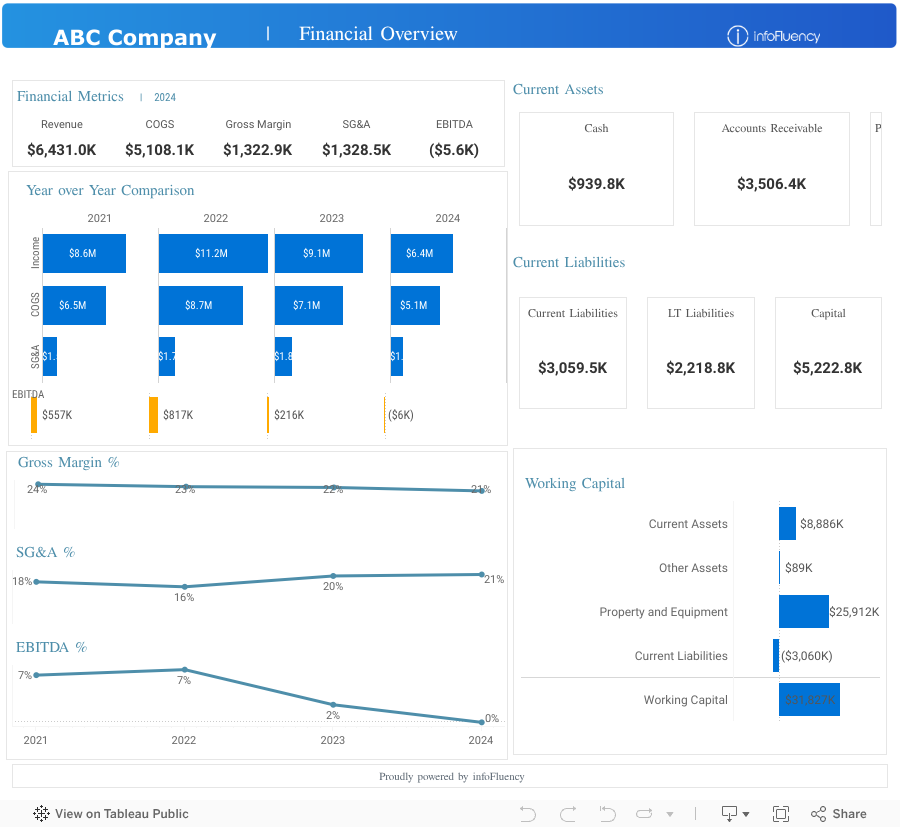Open View on Tableau Public link
This screenshot has width=900, height=827.
[x=121, y=814]
